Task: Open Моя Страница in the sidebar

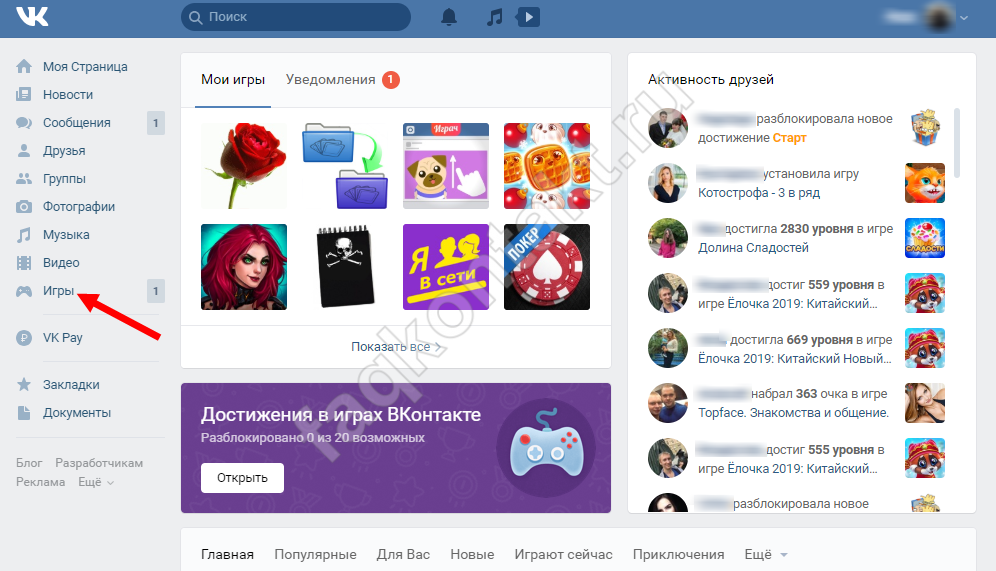Action: [85, 67]
